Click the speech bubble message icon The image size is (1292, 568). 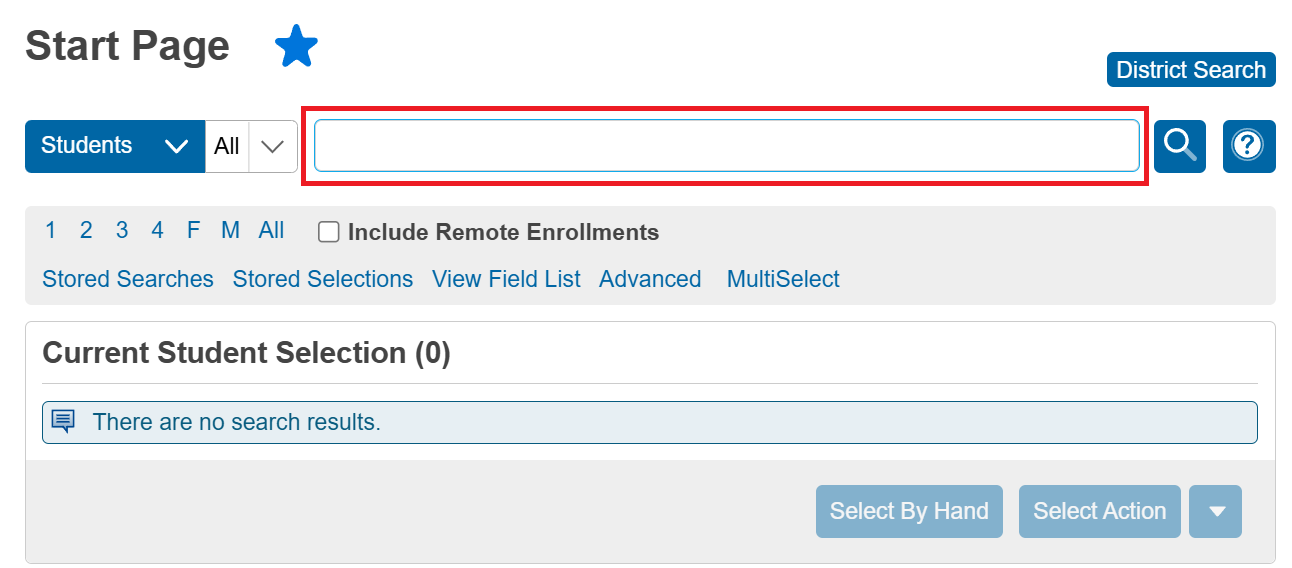pyautogui.click(x=63, y=421)
